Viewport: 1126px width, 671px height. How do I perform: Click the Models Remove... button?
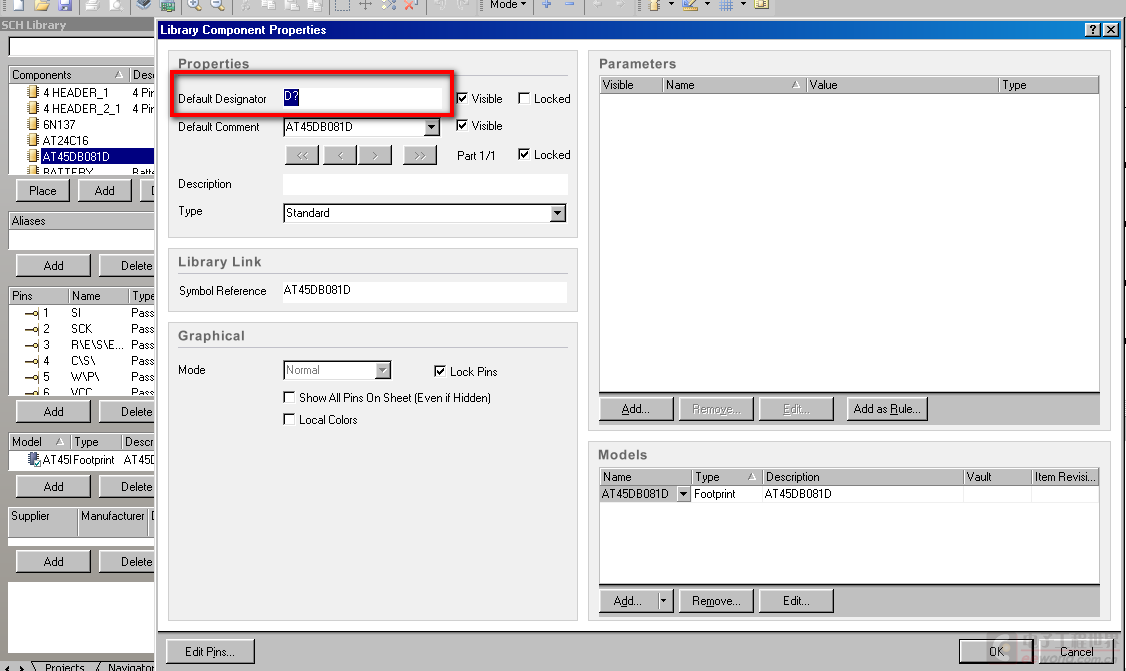[716, 601]
